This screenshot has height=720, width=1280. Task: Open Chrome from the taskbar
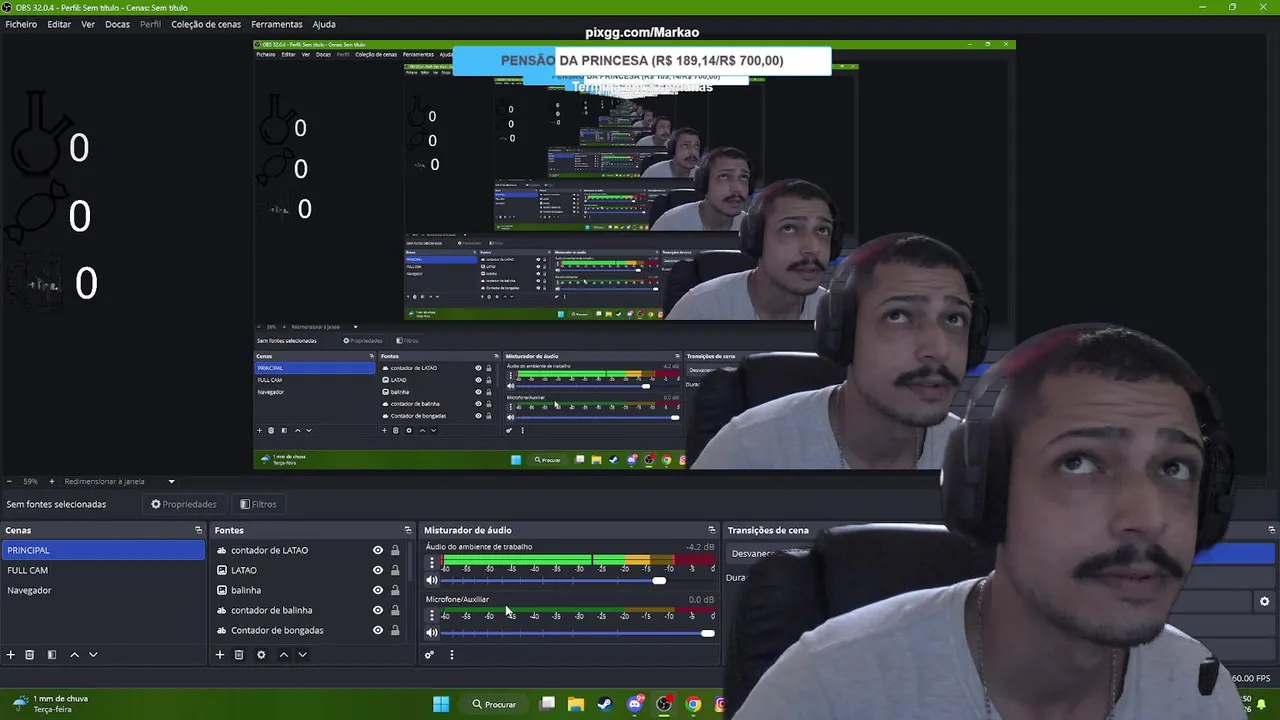693,704
